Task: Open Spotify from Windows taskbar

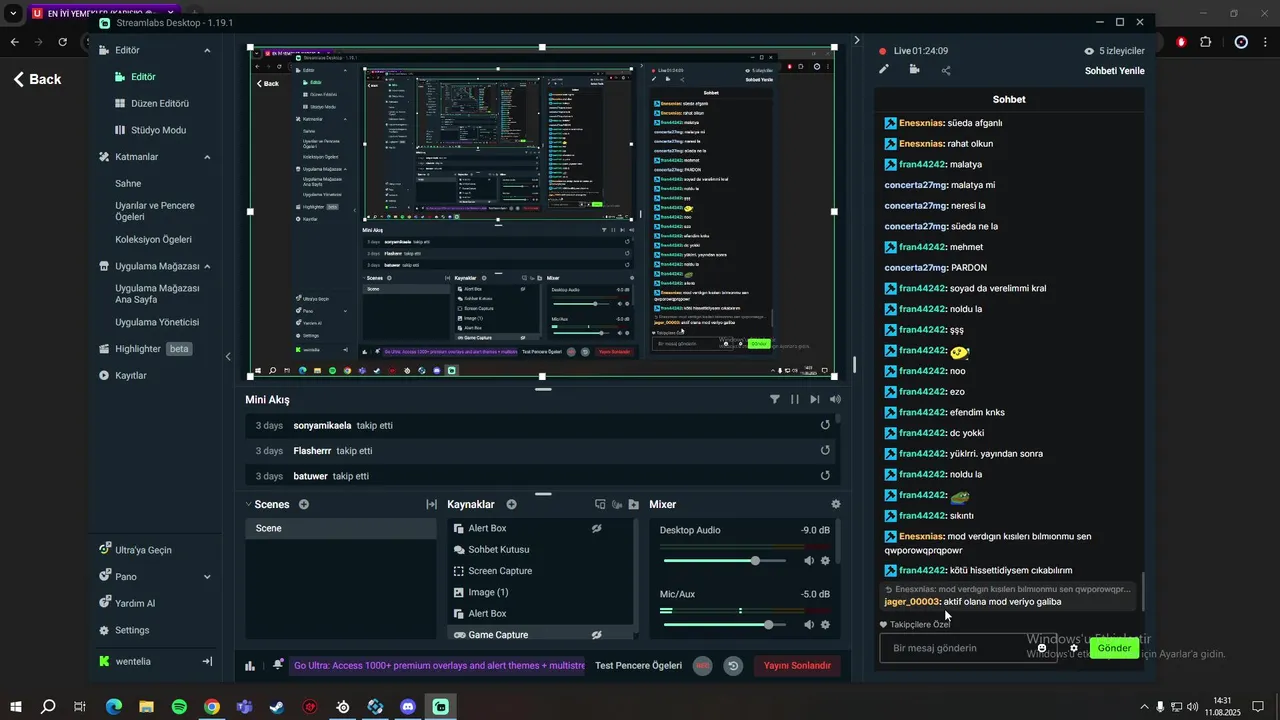Action: 179,707
